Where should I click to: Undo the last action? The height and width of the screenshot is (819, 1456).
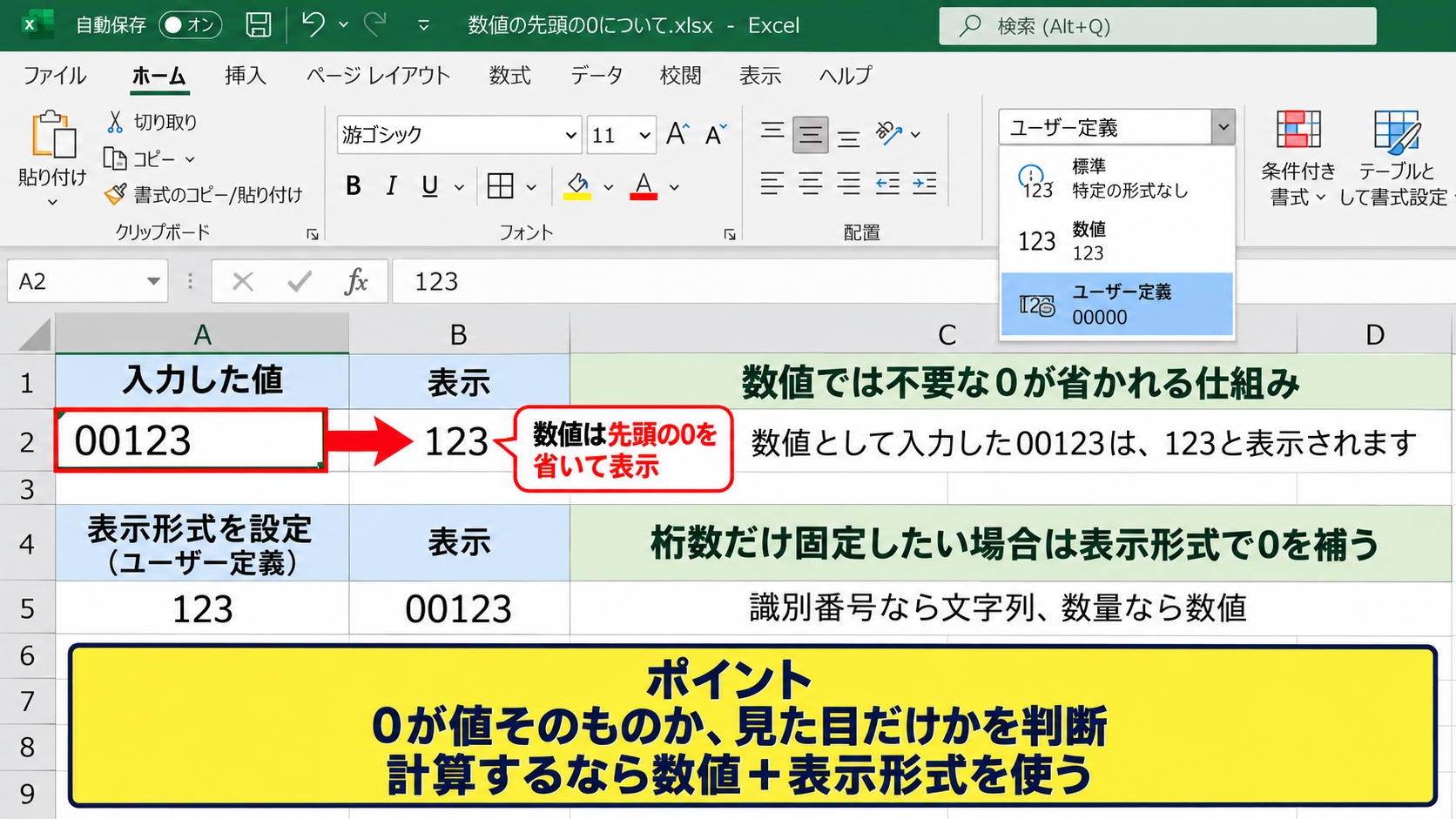pos(313,24)
